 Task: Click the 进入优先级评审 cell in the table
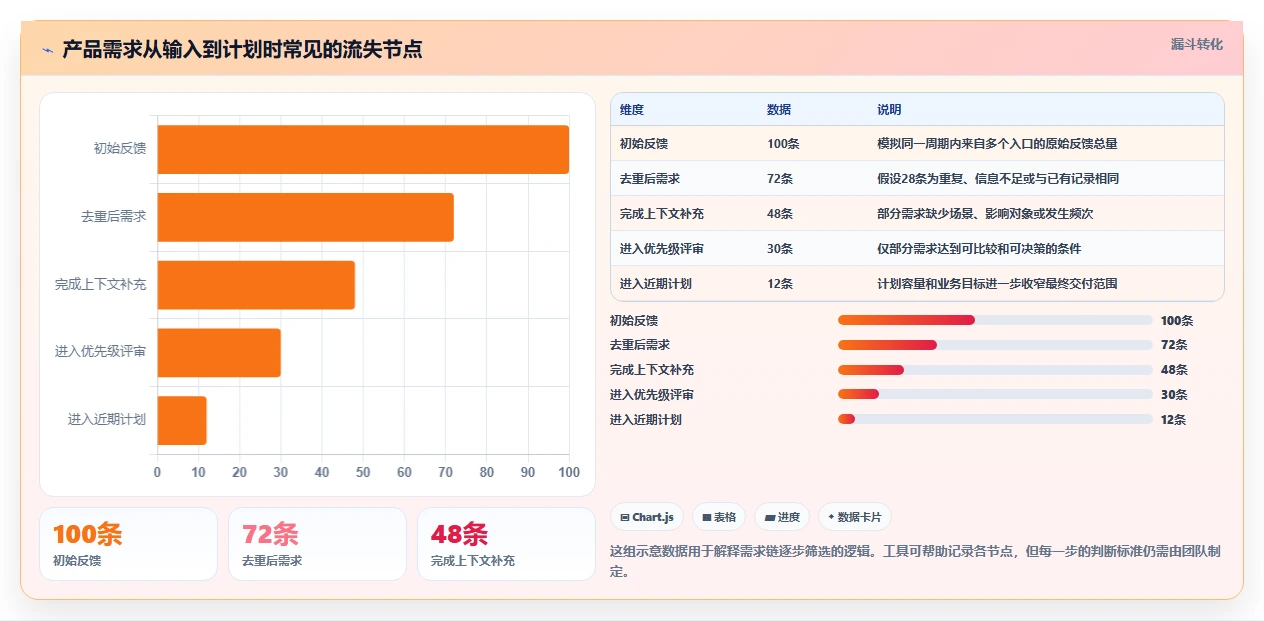tap(662, 249)
